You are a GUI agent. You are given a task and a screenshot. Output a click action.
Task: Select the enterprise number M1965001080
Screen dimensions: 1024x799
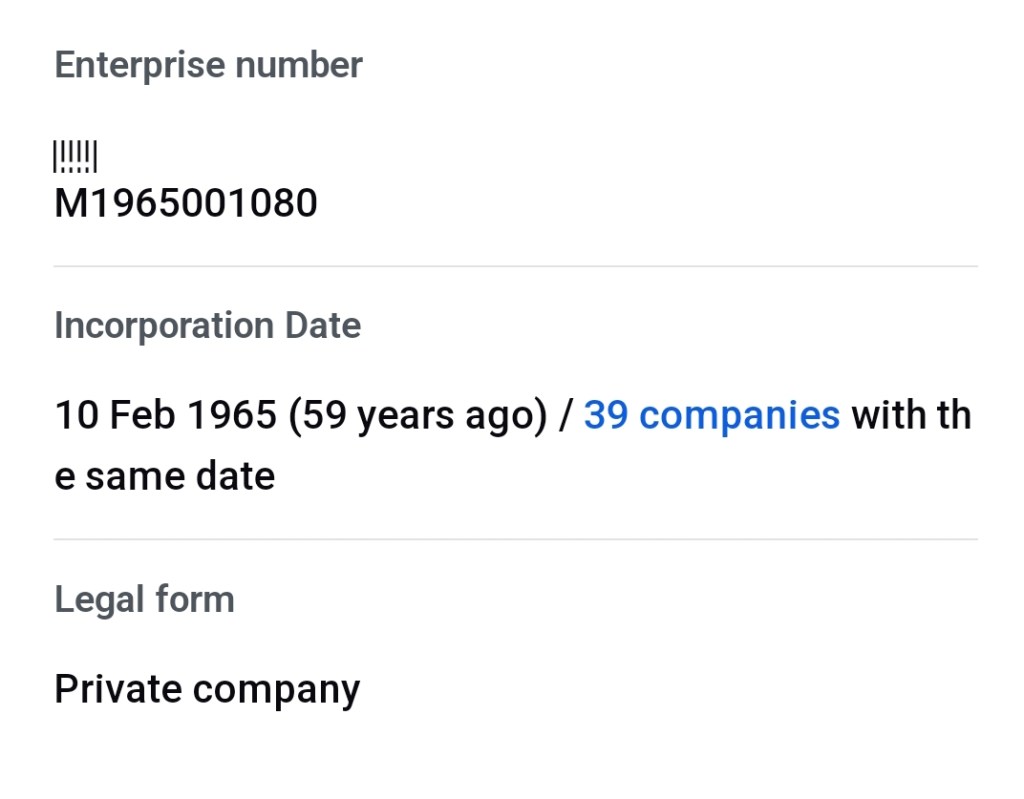click(186, 203)
